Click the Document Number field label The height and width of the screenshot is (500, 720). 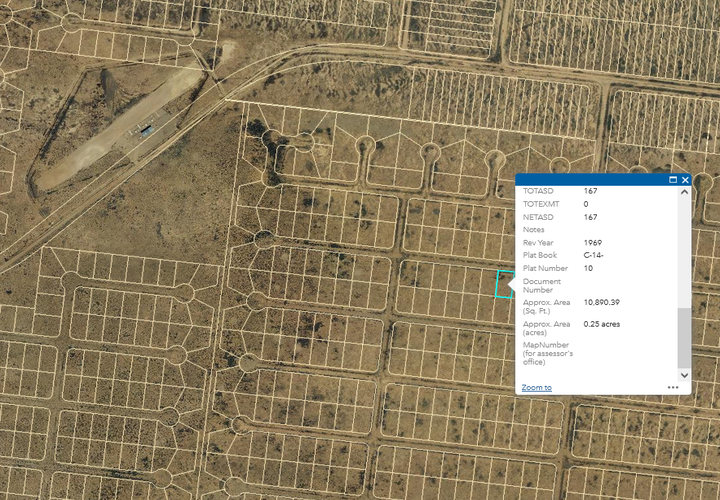tap(542, 286)
